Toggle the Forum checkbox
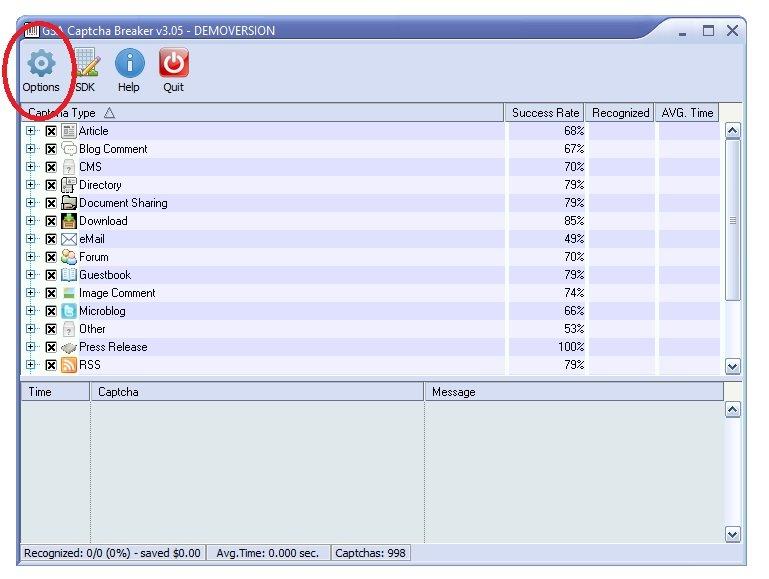Image resolution: width=769 pixels, height=579 pixels. [51, 257]
